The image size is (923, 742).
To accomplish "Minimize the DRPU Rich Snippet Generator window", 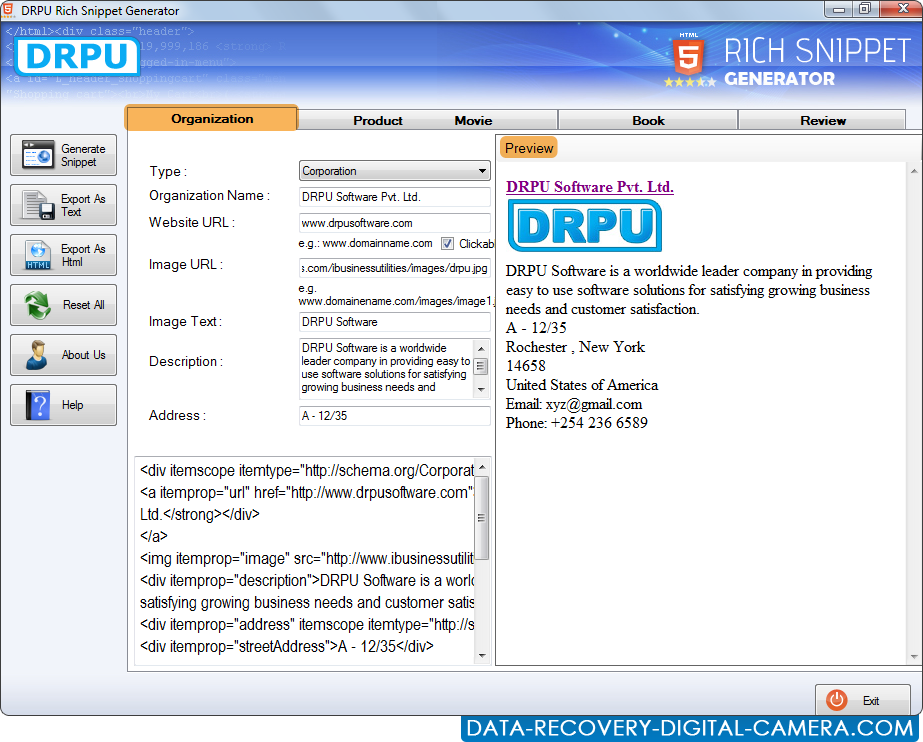I will coord(839,9).
